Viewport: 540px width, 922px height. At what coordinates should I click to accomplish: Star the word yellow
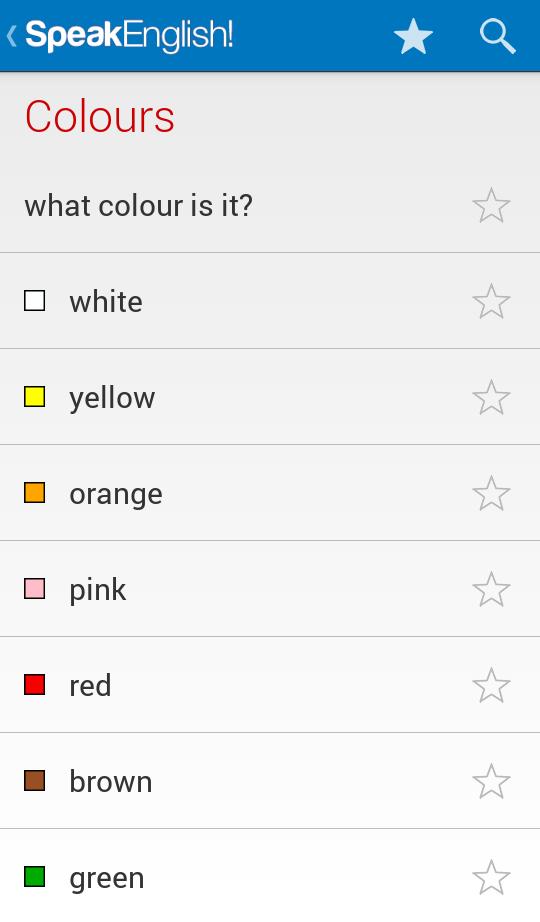(x=491, y=397)
